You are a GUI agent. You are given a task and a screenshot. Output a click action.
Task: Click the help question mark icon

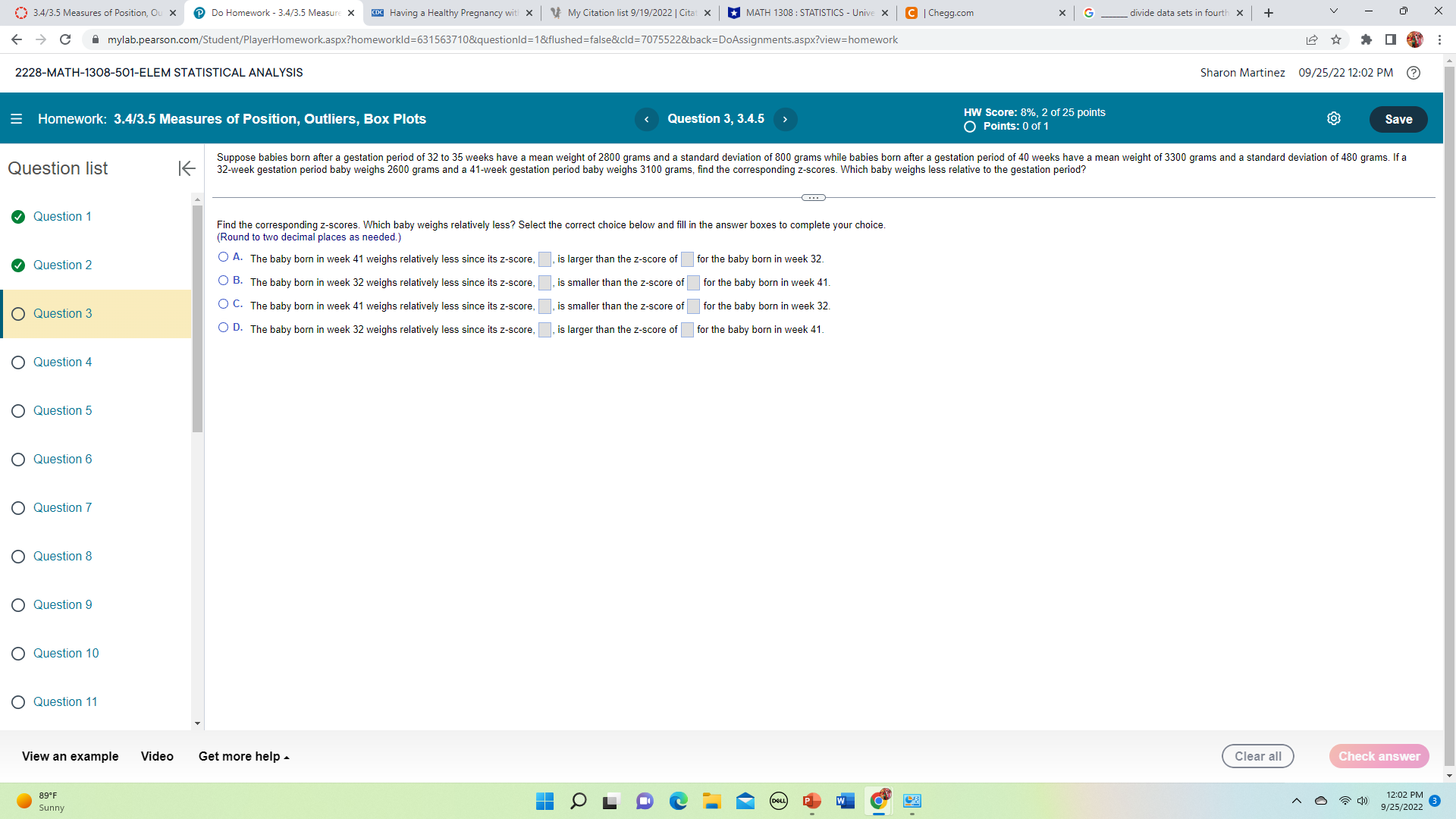pyautogui.click(x=1414, y=73)
